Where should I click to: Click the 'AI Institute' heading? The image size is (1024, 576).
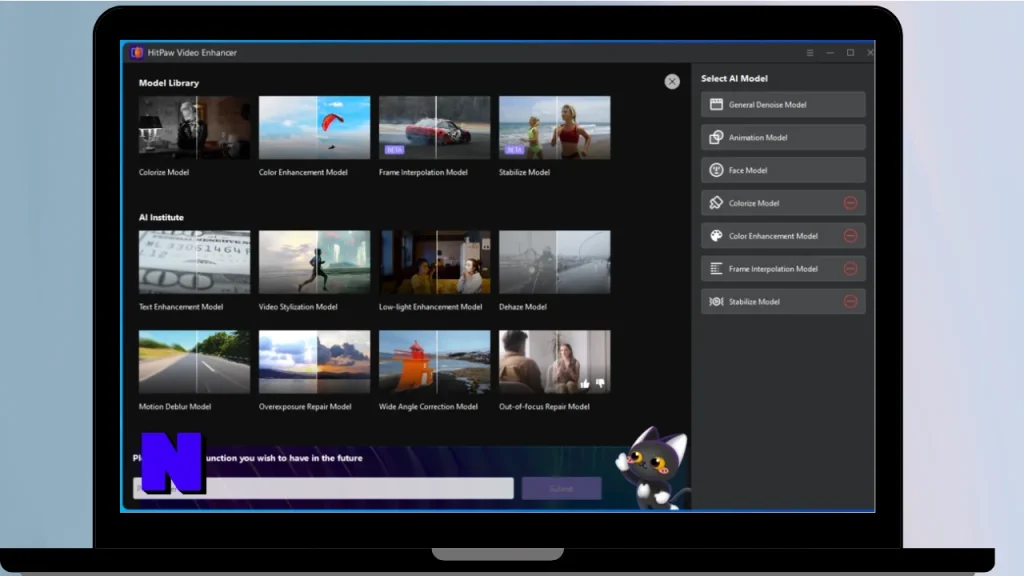click(x=161, y=217)
